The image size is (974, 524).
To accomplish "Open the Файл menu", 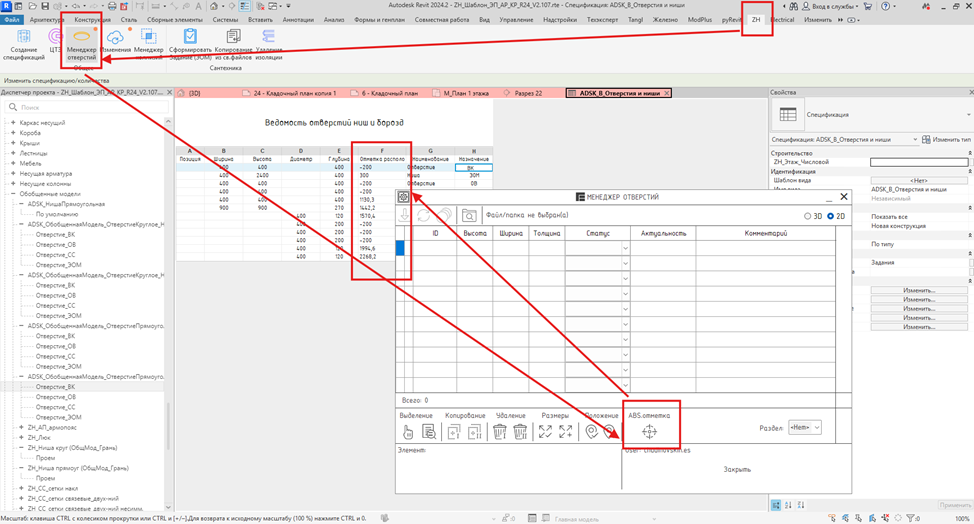I will [11, 20].
